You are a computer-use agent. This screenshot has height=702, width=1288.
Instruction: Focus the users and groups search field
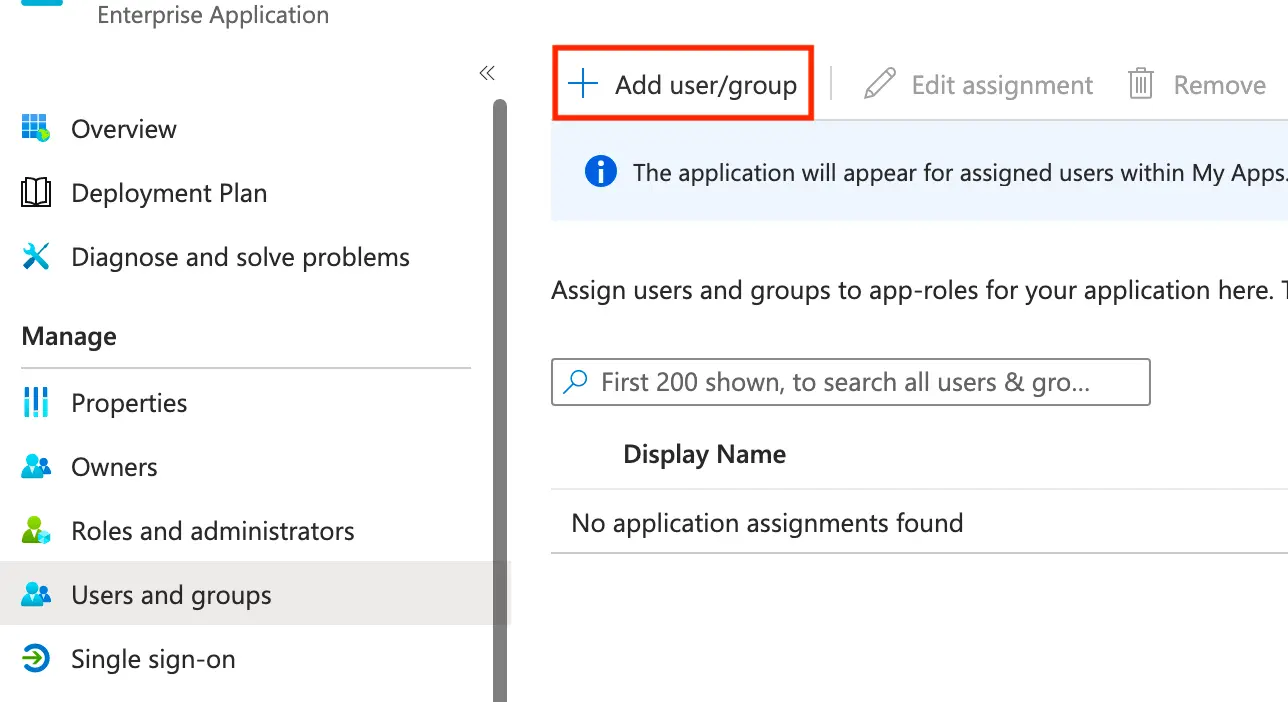(860, 382)
